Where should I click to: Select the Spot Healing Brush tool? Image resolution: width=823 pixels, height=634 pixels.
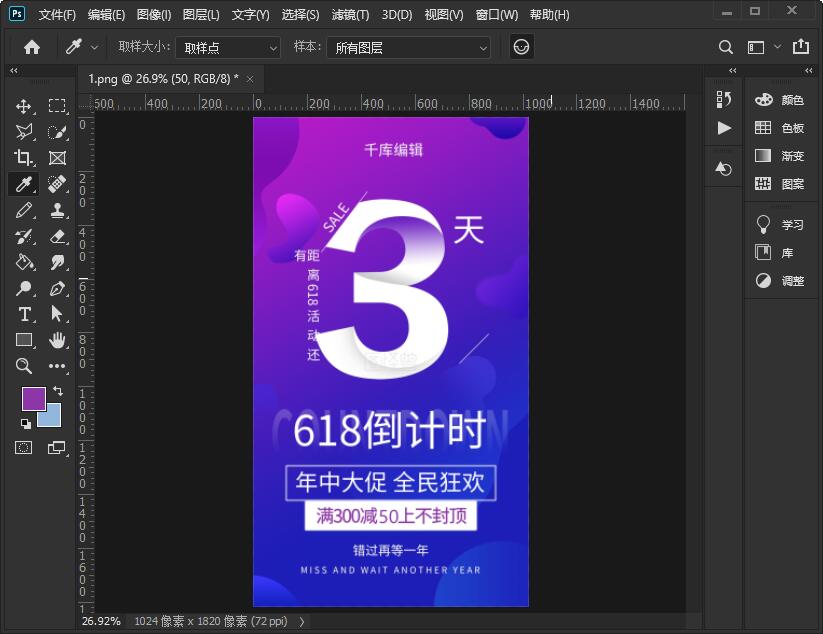pyautogui.click(x=57, y=184)
